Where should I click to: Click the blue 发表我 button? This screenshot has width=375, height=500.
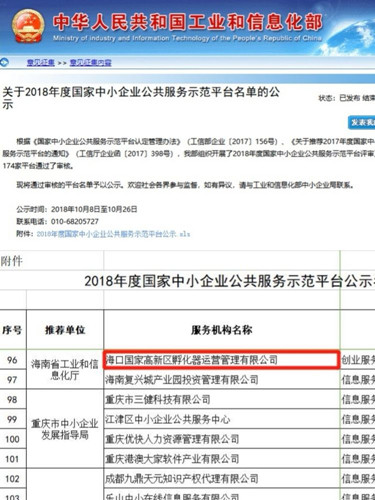361,123
